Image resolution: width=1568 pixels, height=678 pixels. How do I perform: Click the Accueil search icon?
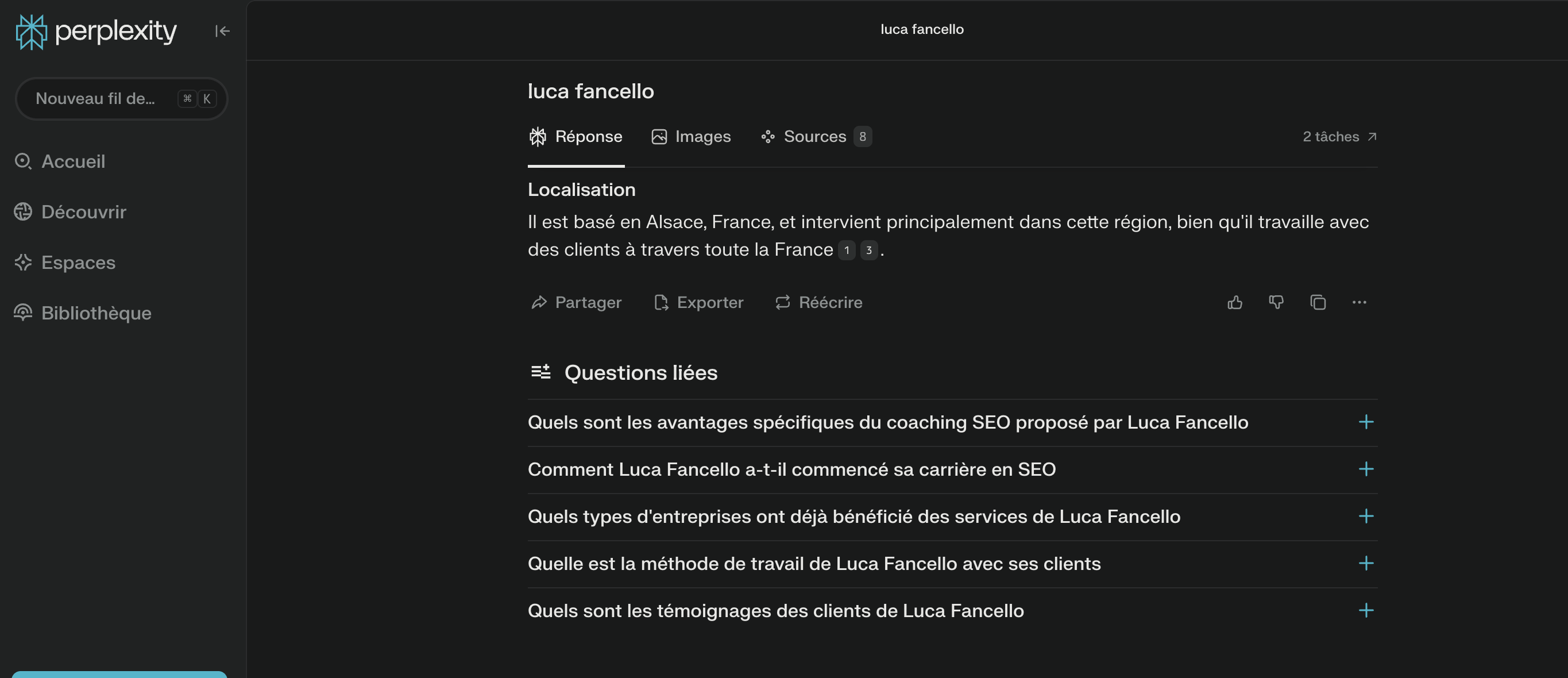[x=23, y=161]
